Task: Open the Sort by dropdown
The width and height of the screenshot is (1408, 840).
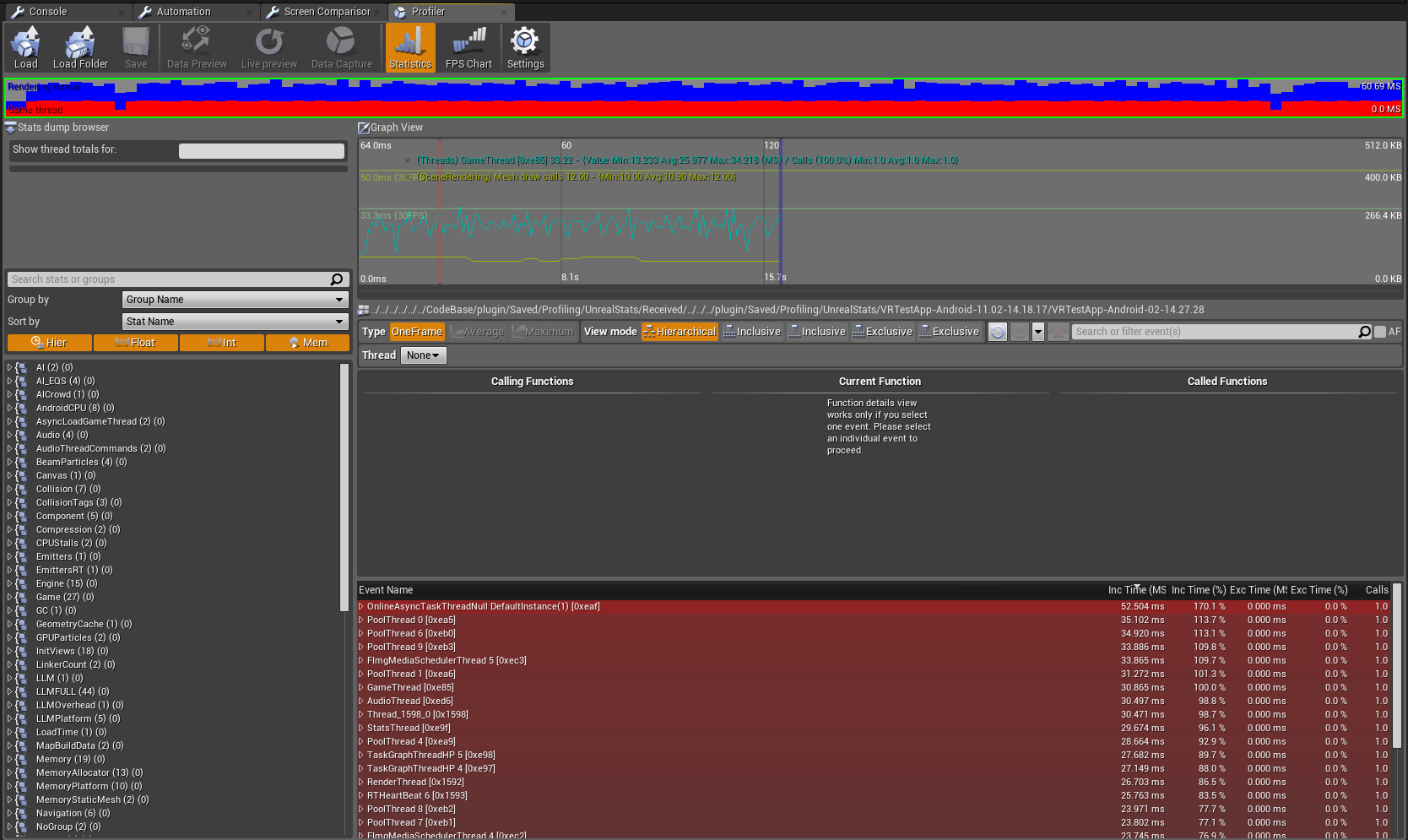Action: 235,322
